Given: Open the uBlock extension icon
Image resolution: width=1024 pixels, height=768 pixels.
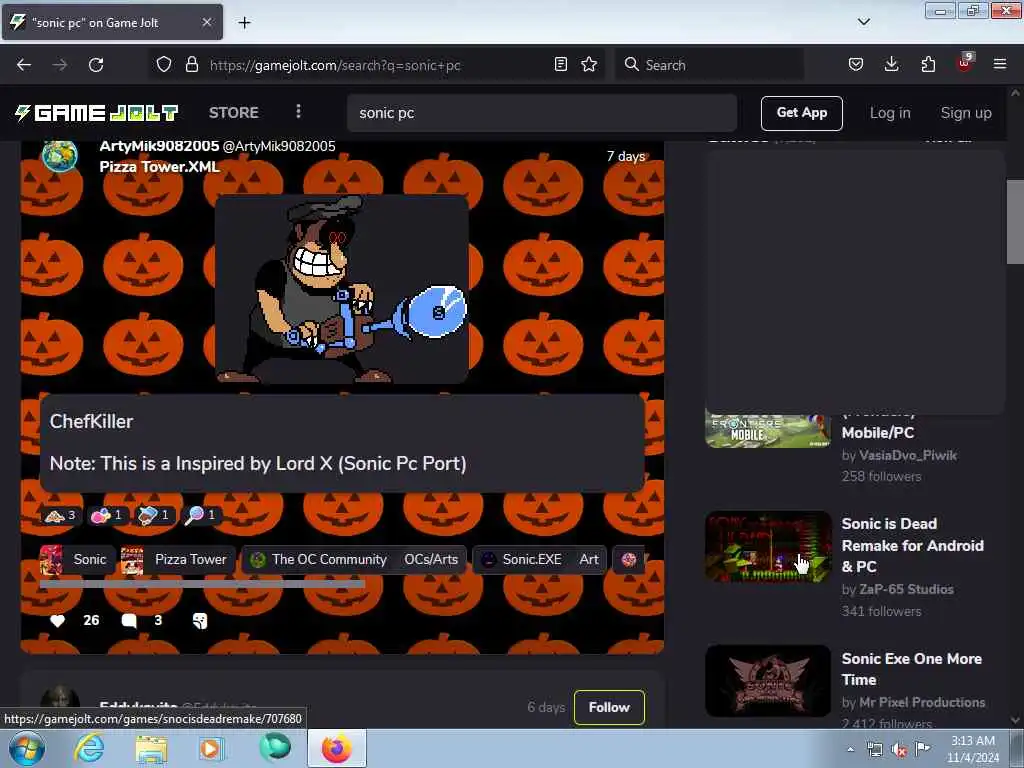Looking at the screenshot, I should [964, 63].
